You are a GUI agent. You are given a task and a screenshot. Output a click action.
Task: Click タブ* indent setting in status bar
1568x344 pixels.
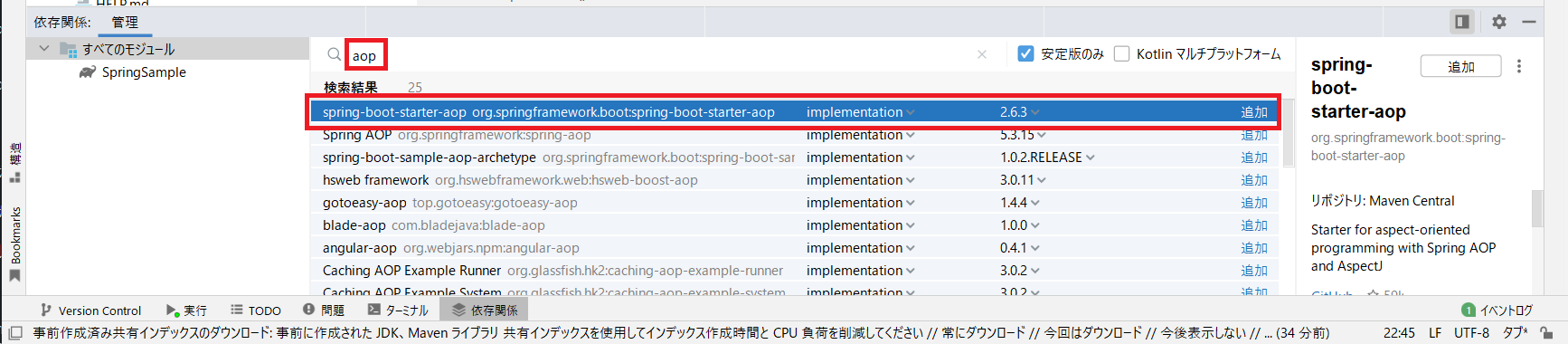(1516, 333)
